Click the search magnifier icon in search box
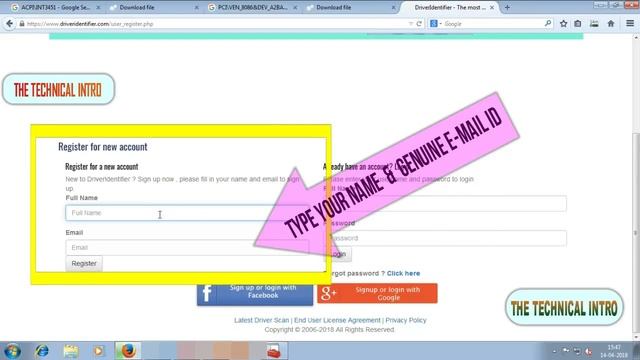The image size is (640, 360). [548, 24]
